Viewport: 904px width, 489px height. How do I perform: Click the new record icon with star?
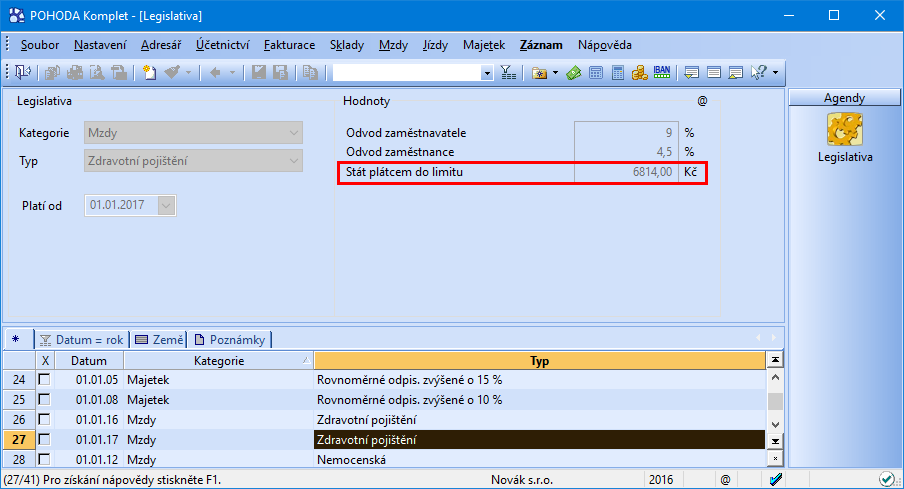pos(149,73)
